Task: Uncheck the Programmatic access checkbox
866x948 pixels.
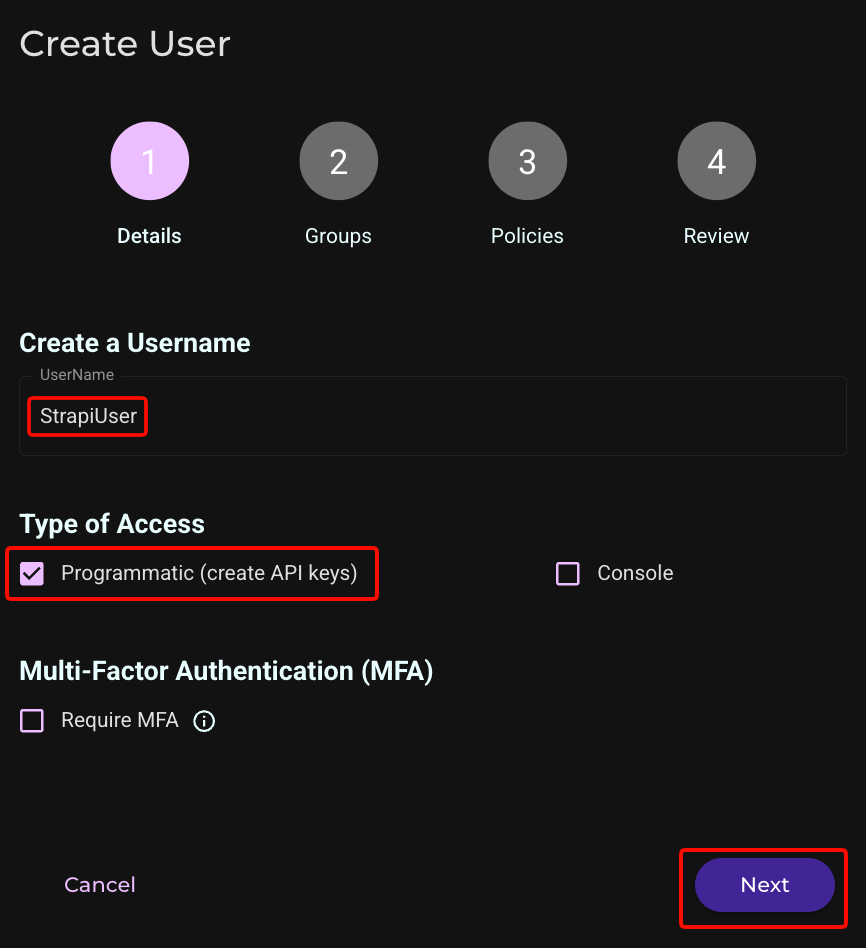Action: click(32, 573)
